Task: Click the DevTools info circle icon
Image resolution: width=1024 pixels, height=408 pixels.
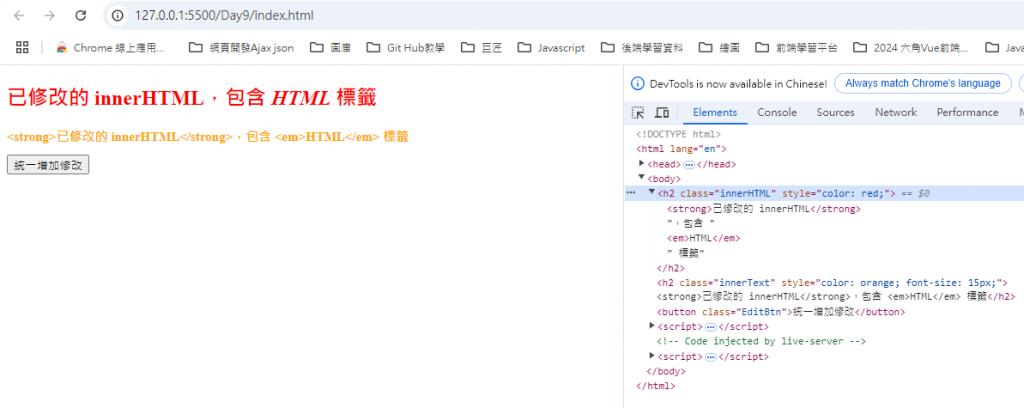Action: (637, 84)
